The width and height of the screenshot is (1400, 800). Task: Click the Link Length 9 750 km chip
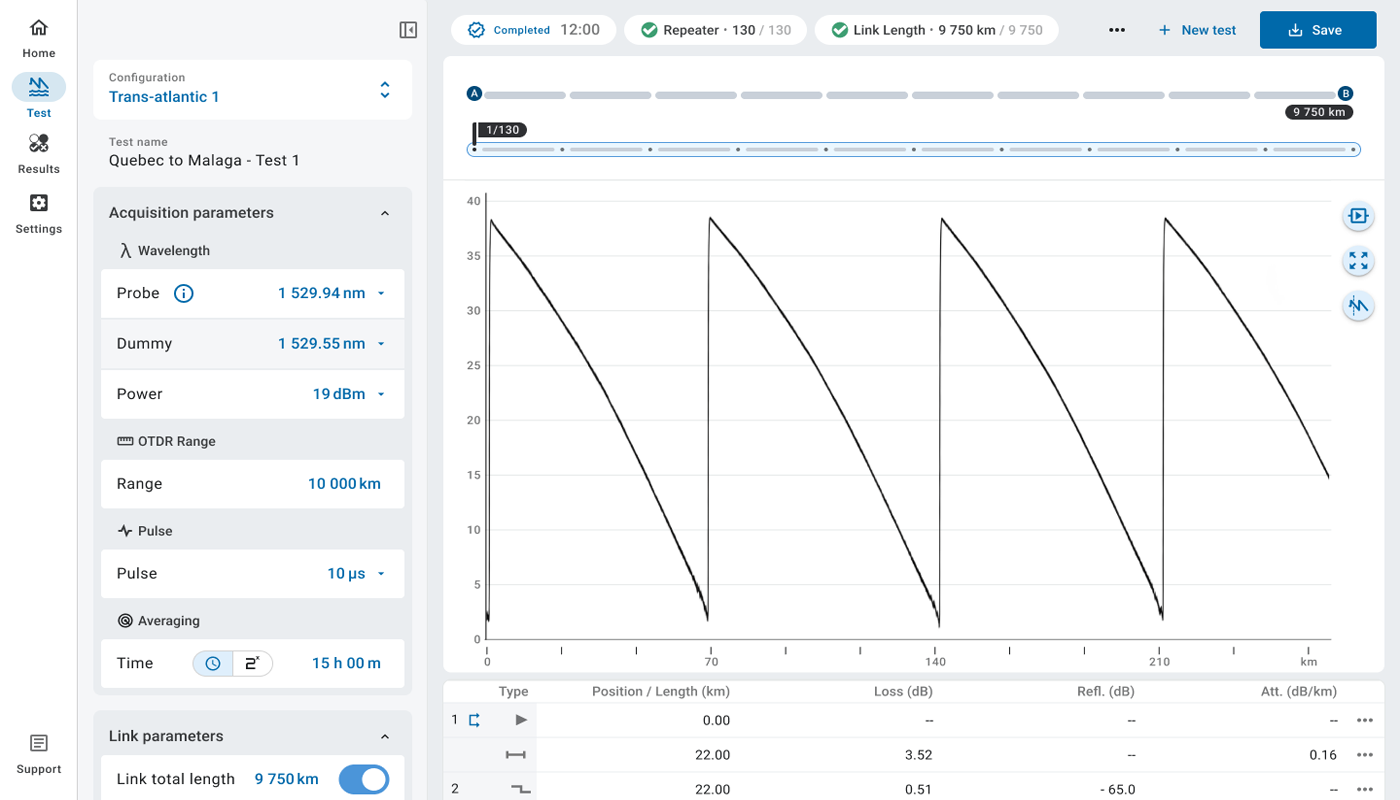click(x=937, y=30)
